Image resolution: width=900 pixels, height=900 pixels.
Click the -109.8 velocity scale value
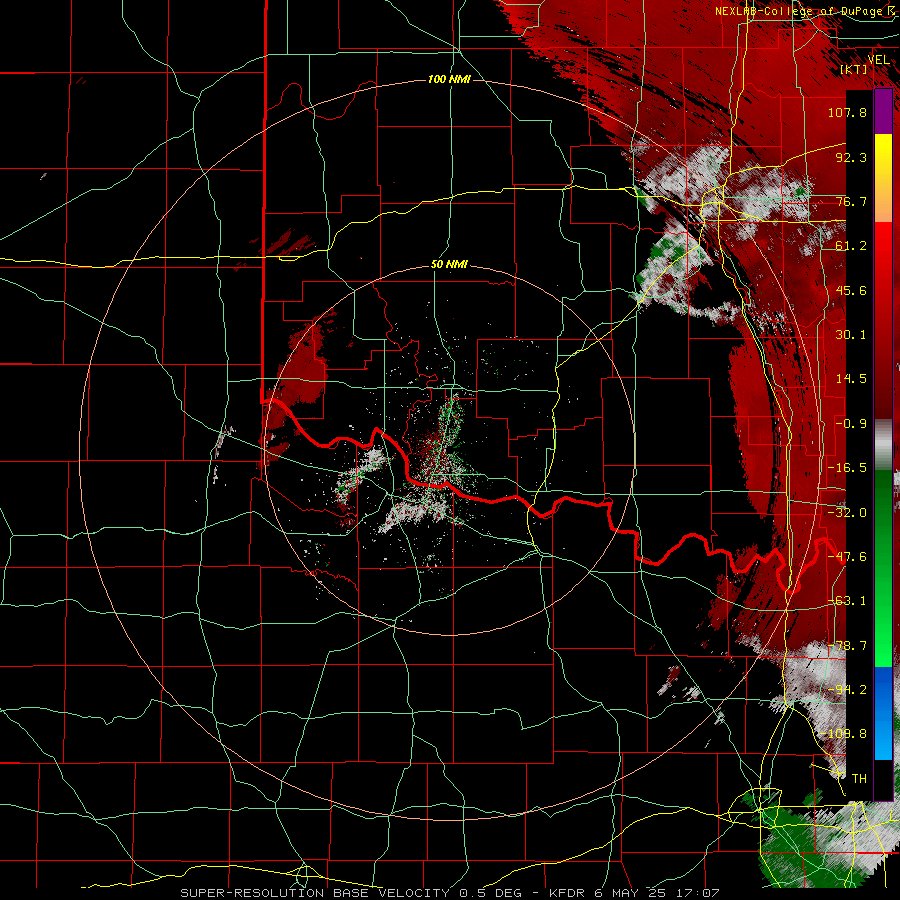[x=844, y=734]
